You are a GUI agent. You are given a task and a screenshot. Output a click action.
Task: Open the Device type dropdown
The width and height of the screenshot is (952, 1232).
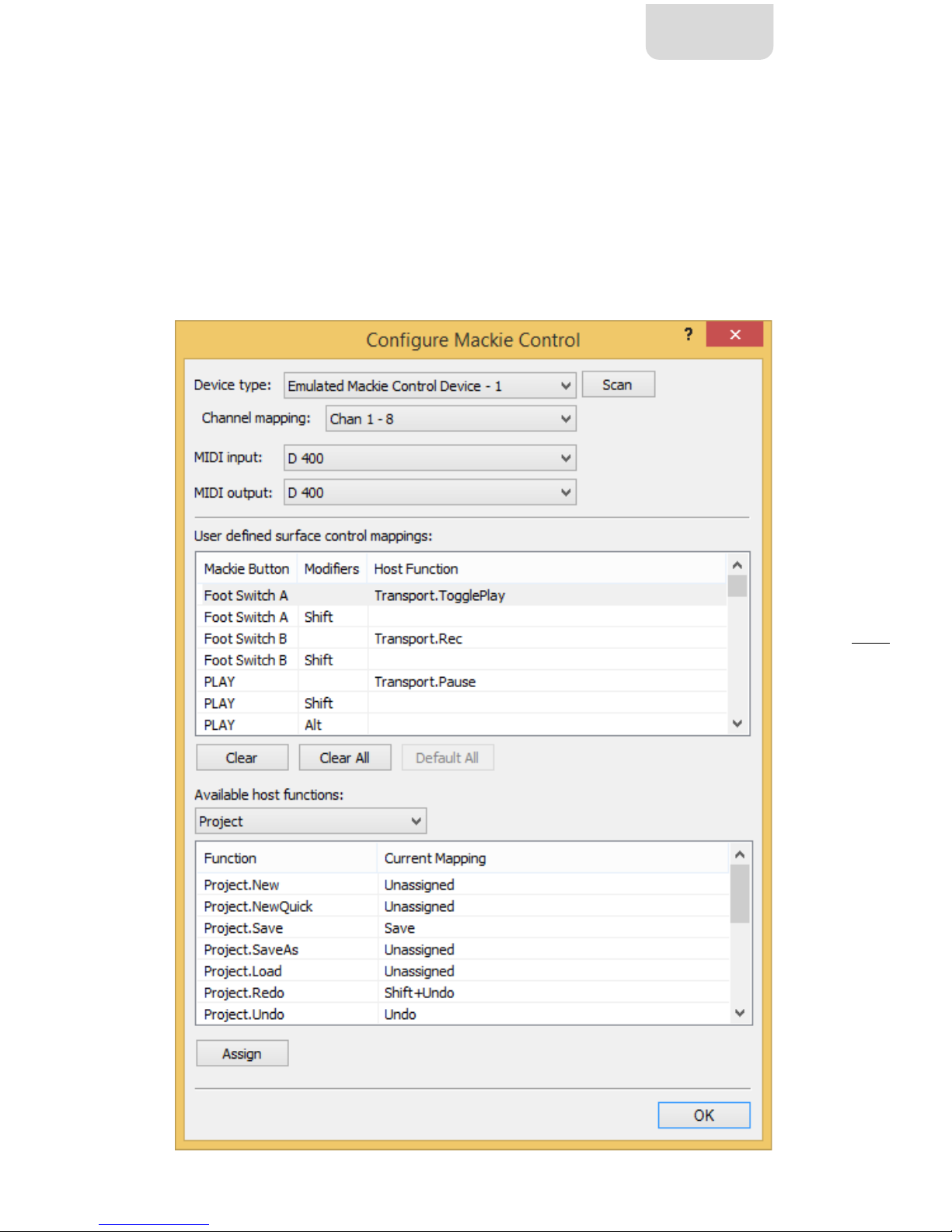tap(430, 386)
